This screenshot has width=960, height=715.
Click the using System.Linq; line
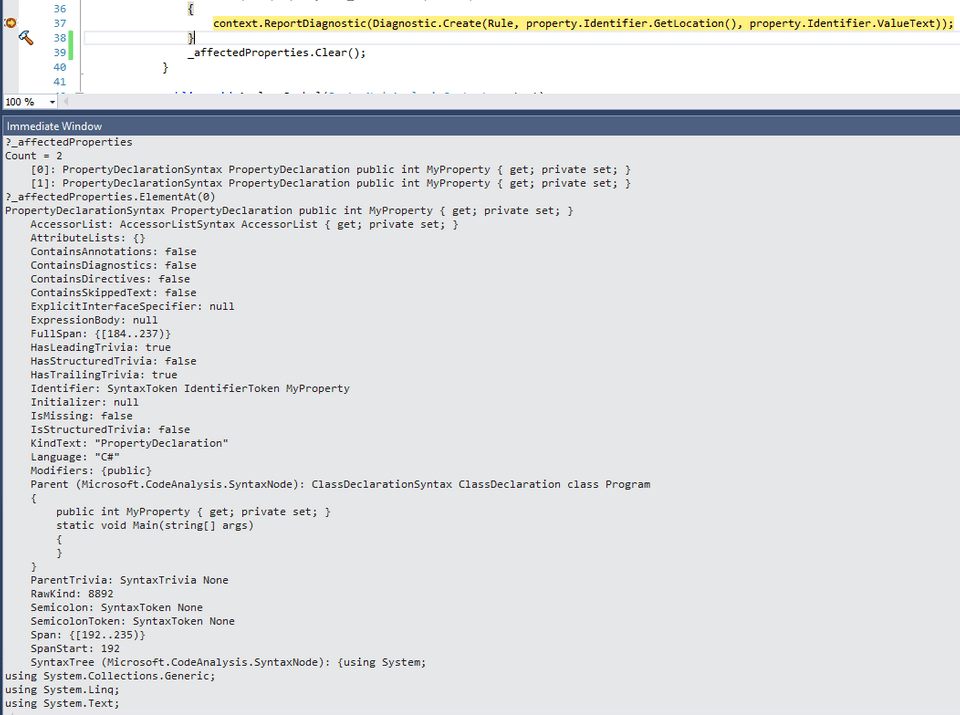(x=62, y=690)
